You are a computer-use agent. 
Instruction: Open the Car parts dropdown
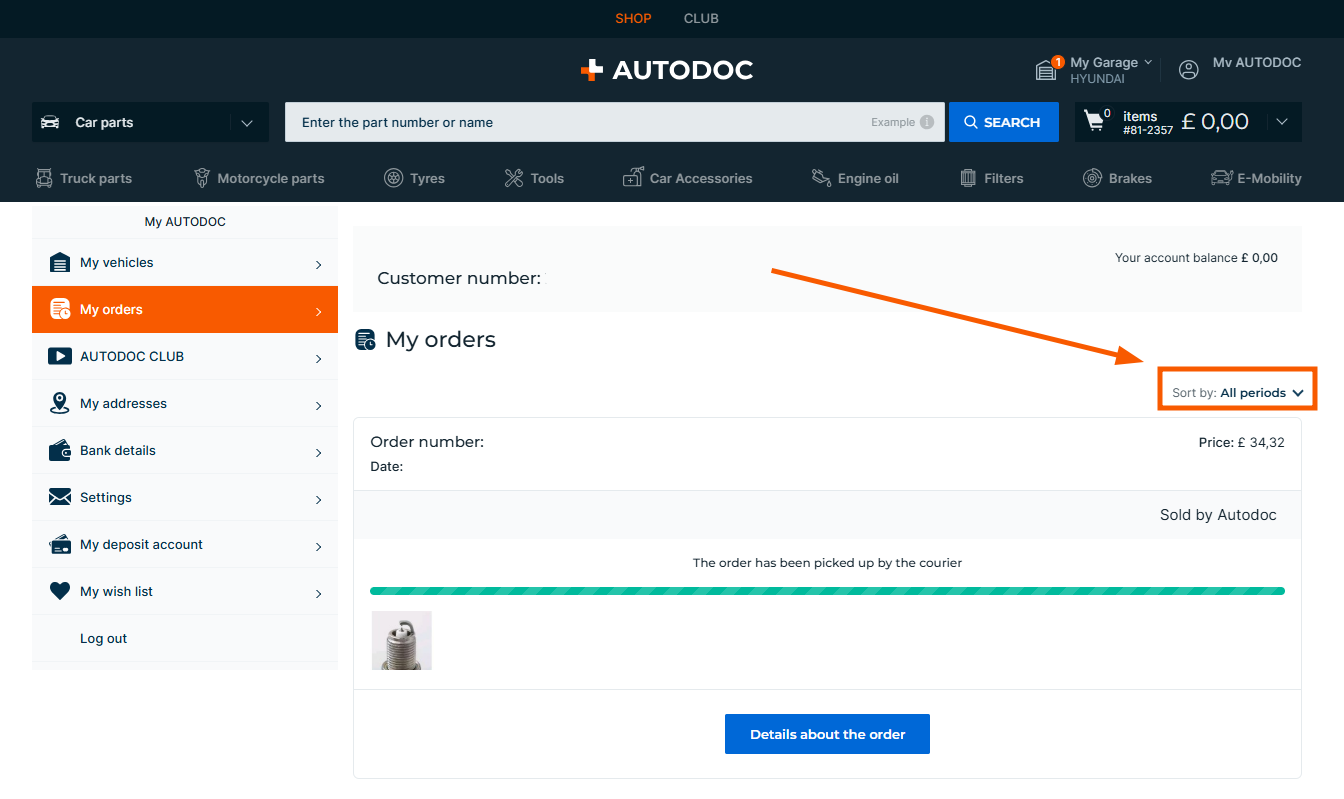[x=150, y=122]
